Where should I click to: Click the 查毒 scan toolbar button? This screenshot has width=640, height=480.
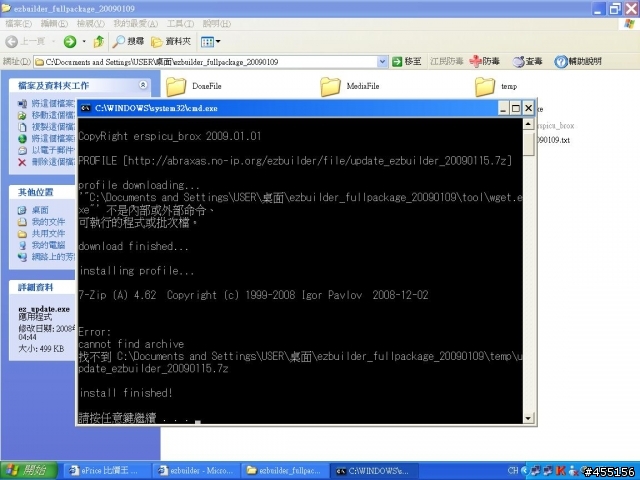(x=527, y=61)
